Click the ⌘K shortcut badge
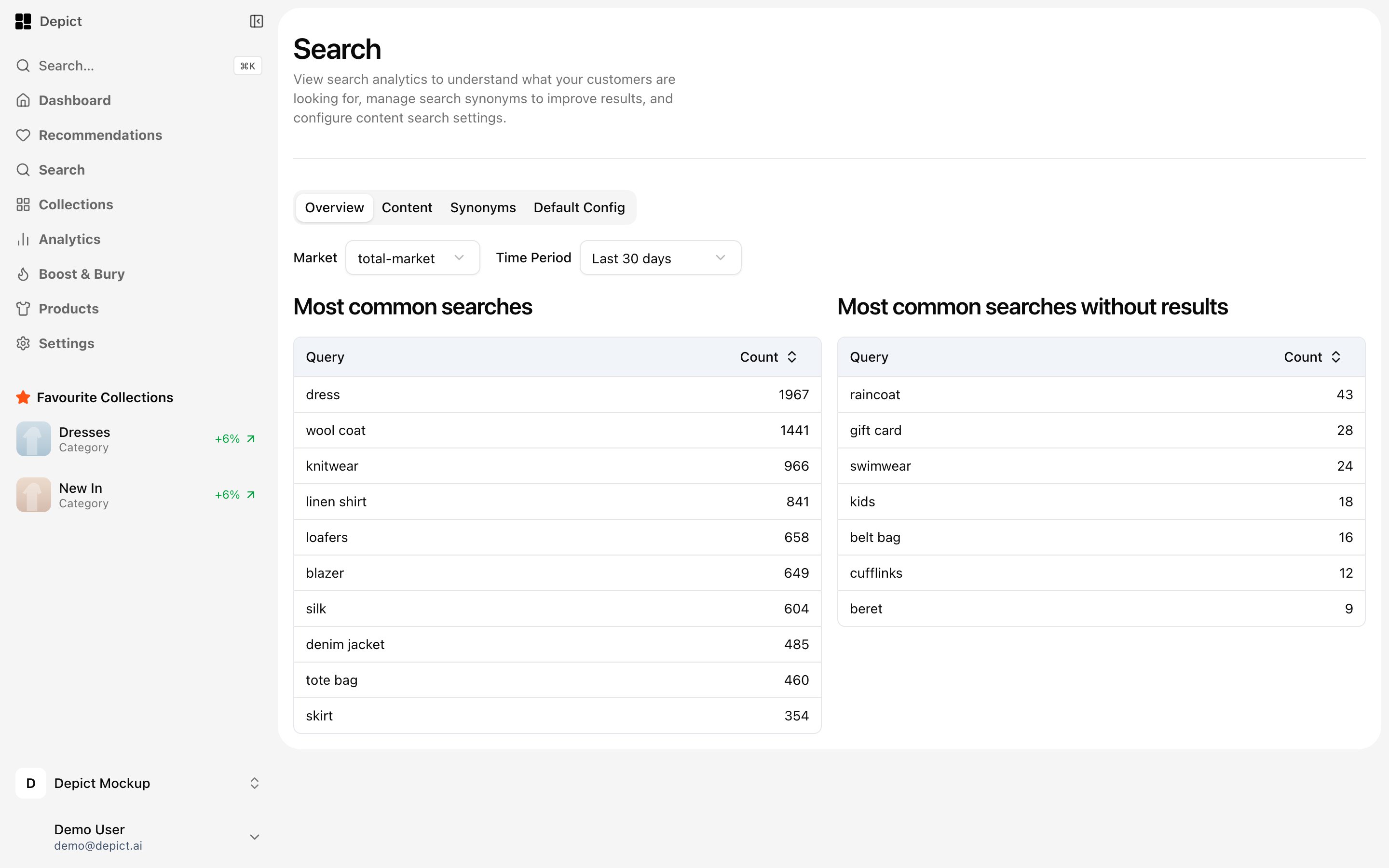Viewport: 1389px width, 868px height. tap(247, 66)
